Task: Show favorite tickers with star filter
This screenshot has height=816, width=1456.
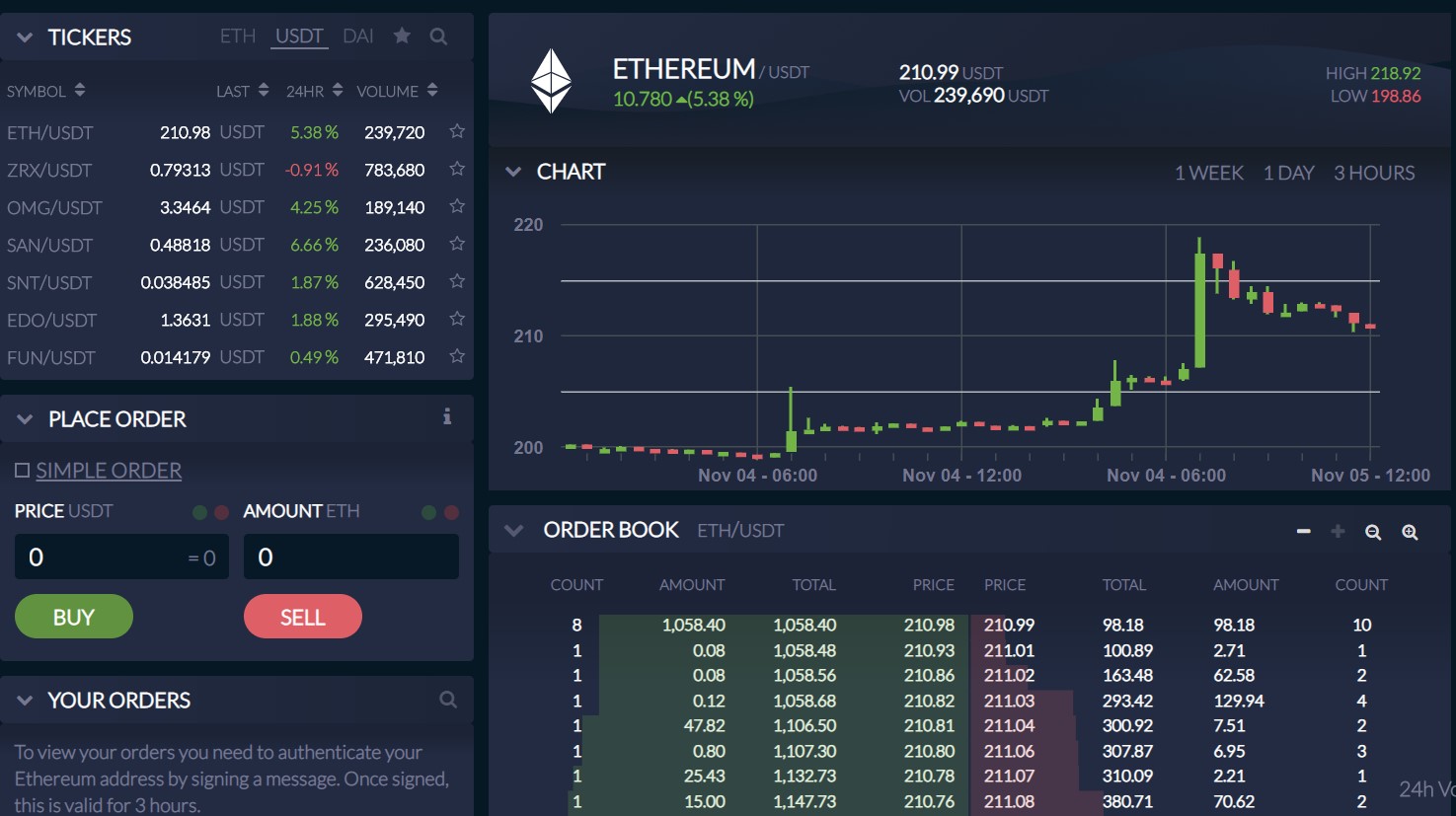Action: point(402,36)
